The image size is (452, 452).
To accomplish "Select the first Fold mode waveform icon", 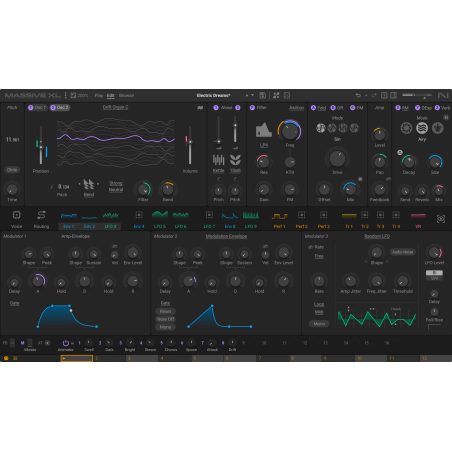I will (321, 128).
